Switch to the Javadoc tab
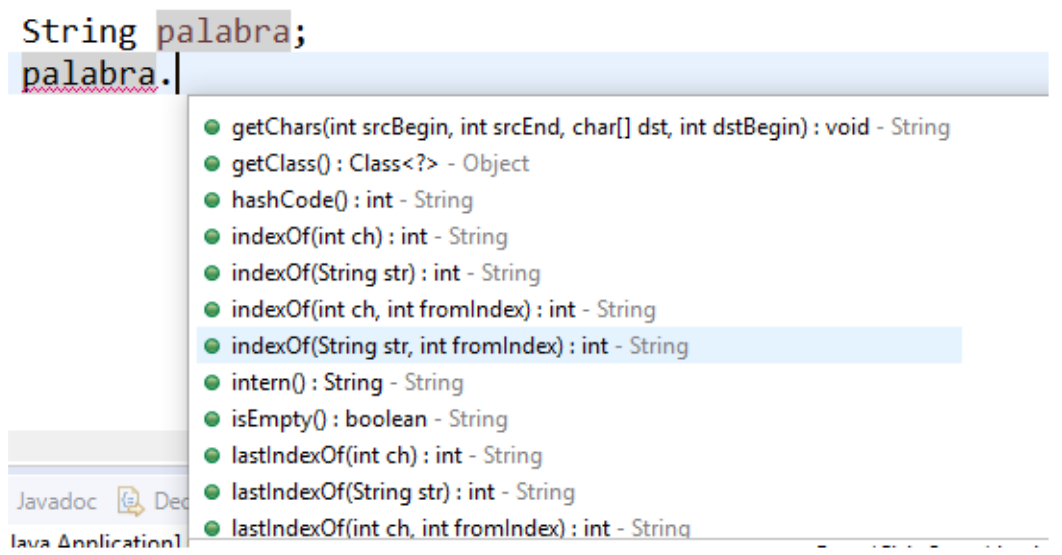This screenshot has height=555, width=1062. tap(55, 499)
